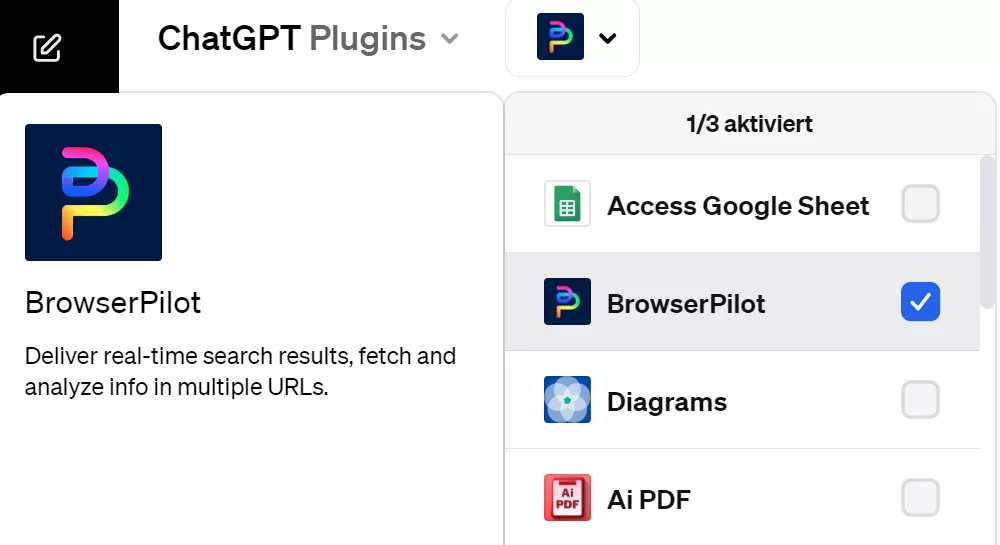Viewport: 1000px width, 545px height.
Task: Select the Ai PDF list entry label
Action: [649, 500]
